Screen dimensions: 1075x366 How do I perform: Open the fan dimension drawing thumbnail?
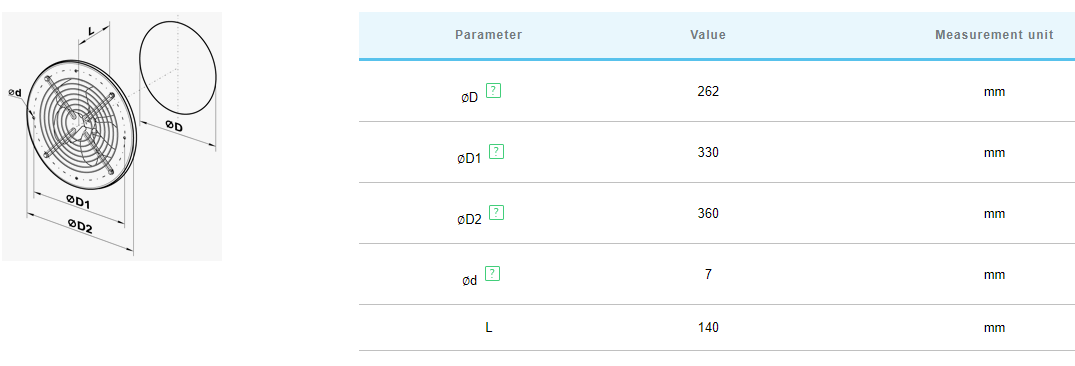112,136
